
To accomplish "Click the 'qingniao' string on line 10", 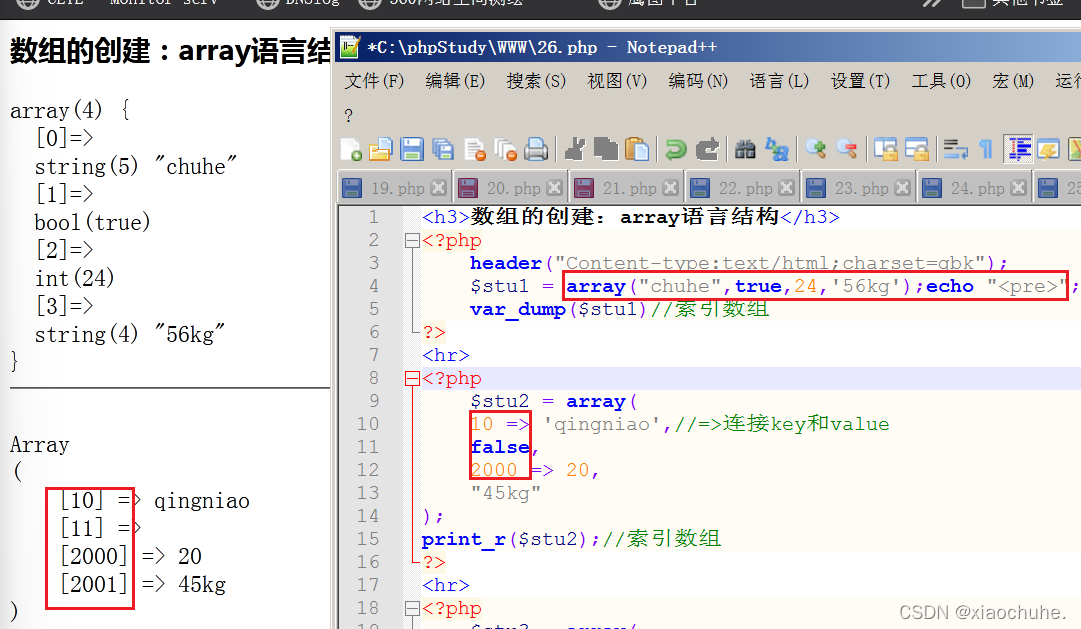I will [603, 424].
